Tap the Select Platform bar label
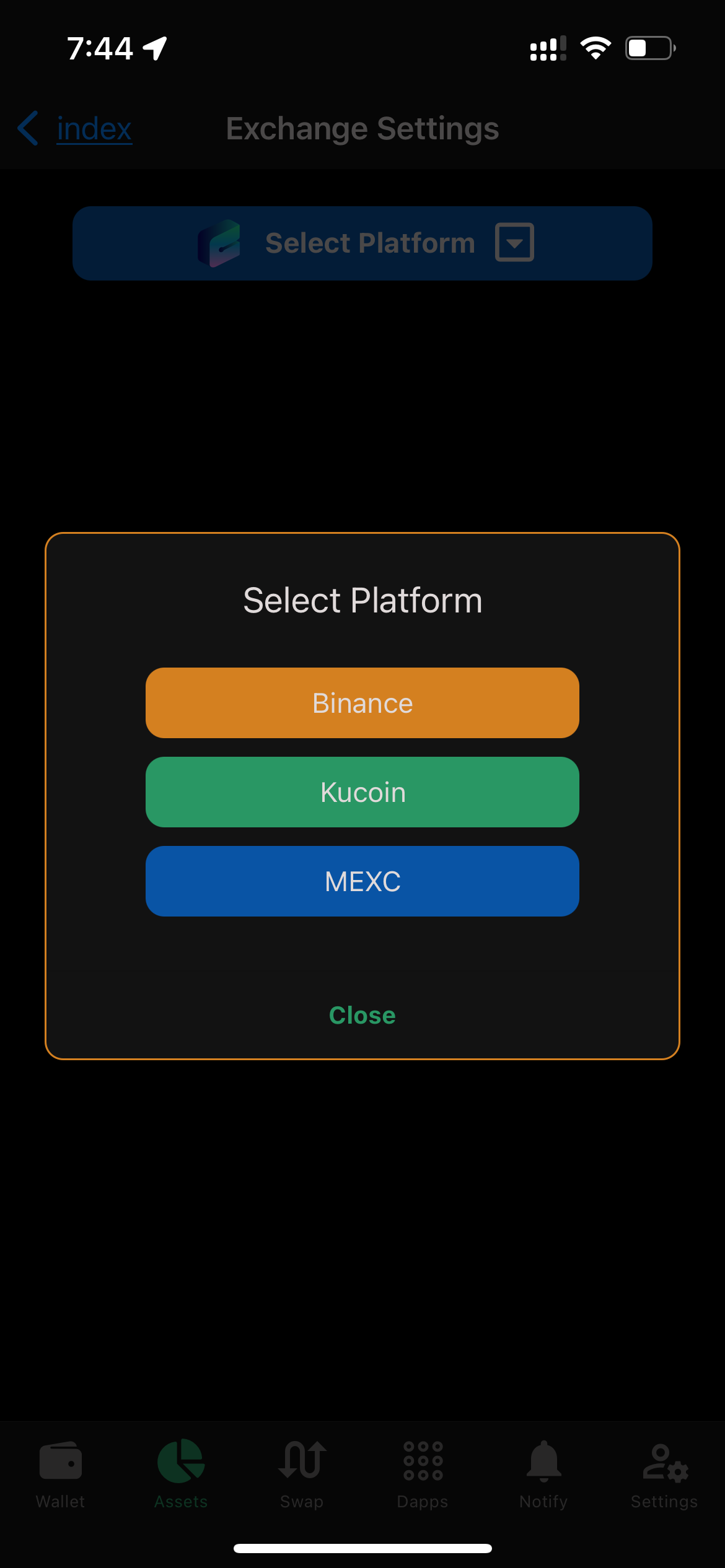Image resolution: width=725 pixels, height=1568 pixels. 370,243
